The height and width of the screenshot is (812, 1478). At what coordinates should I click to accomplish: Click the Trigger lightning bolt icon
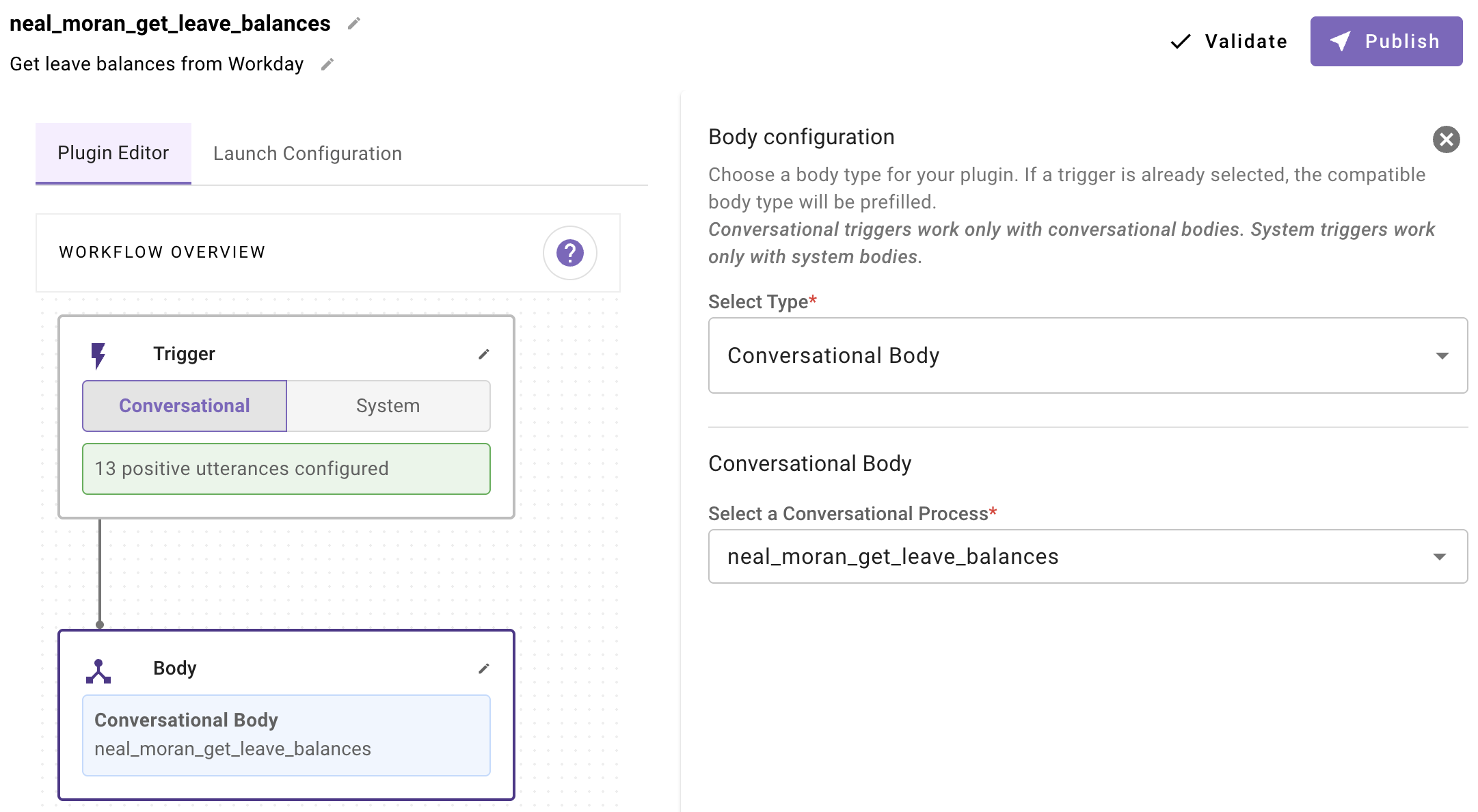98,355
